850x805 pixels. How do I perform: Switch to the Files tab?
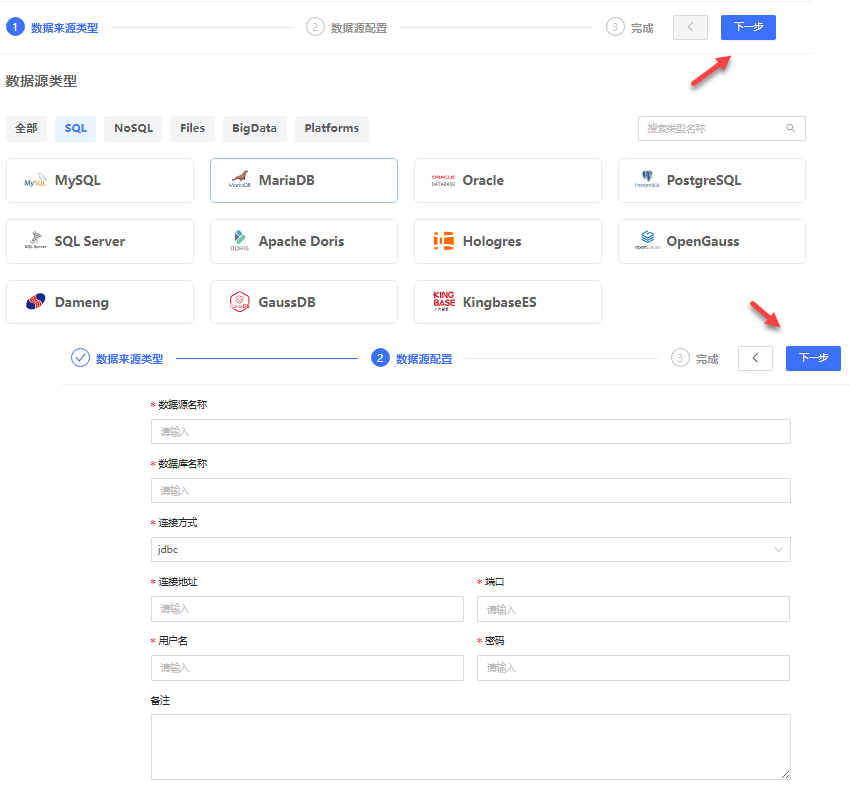point(192,128)
